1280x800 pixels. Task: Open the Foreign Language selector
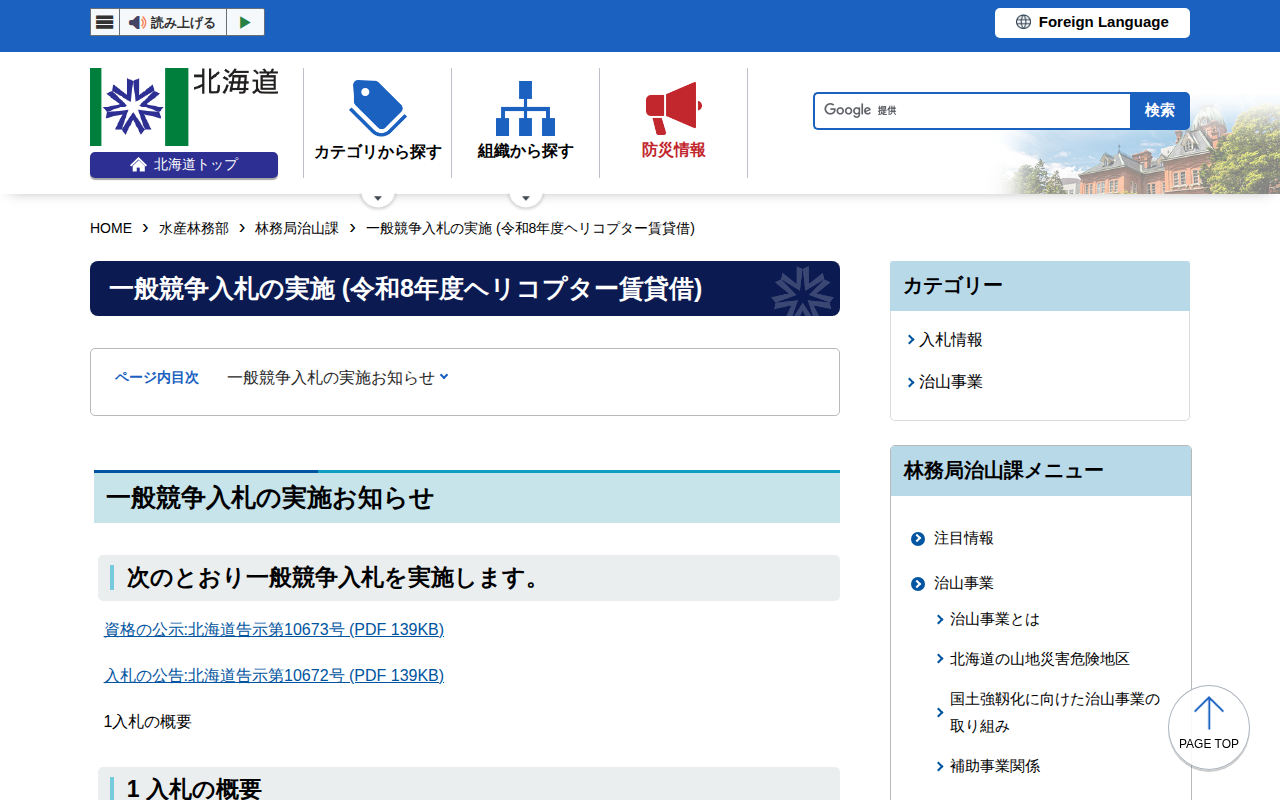[x=1092, y=22]
